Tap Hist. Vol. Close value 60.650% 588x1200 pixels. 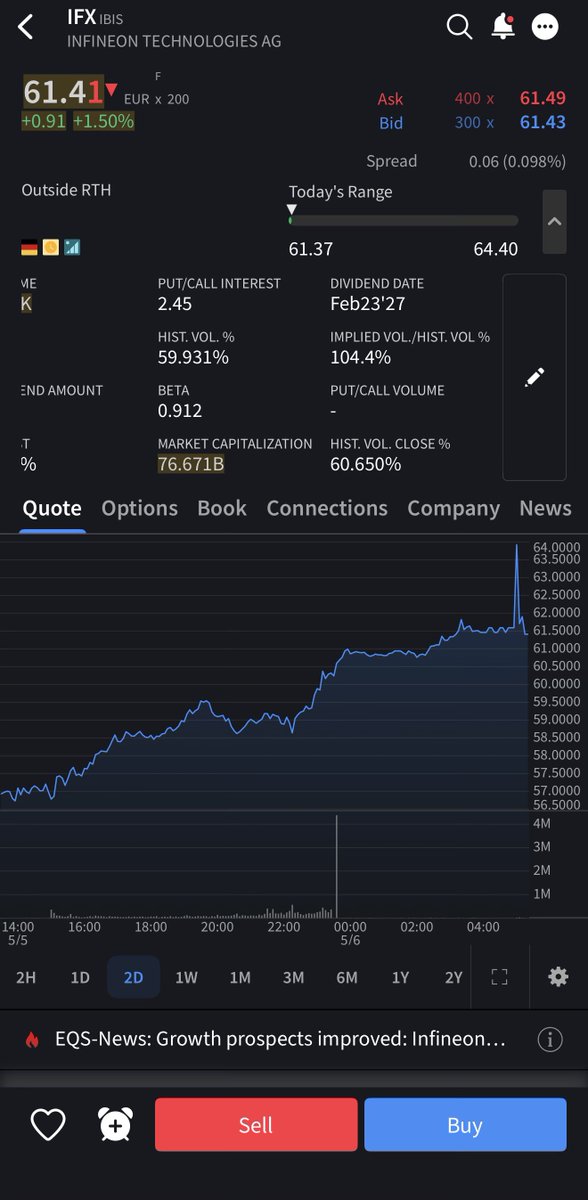tap(366, 464)
